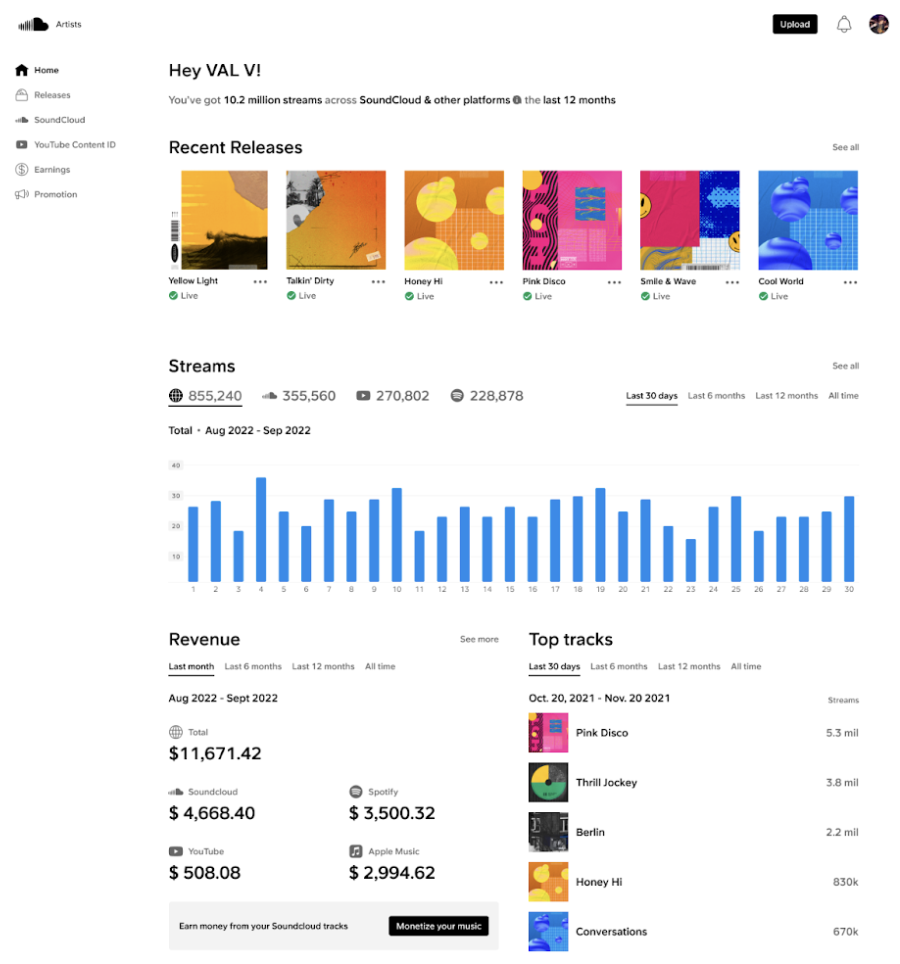Viewport: 900px width, 964px height.
Task: Open the options menu for Yellow Light
Action: click(x=260, y=282)
